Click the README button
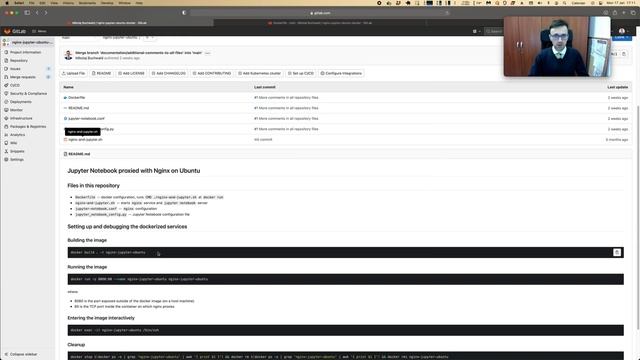 tap(101, 73)
